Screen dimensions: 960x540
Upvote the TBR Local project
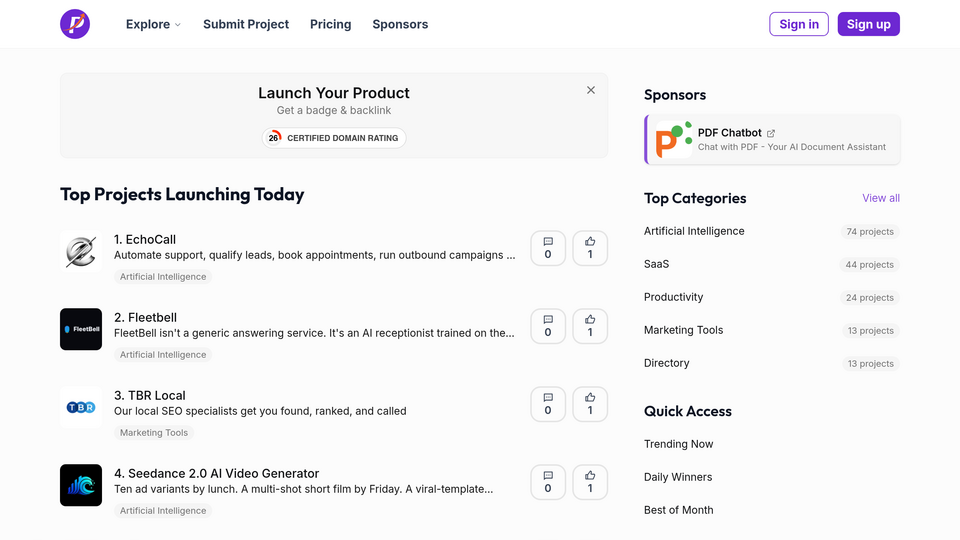(x=590, y=404)
